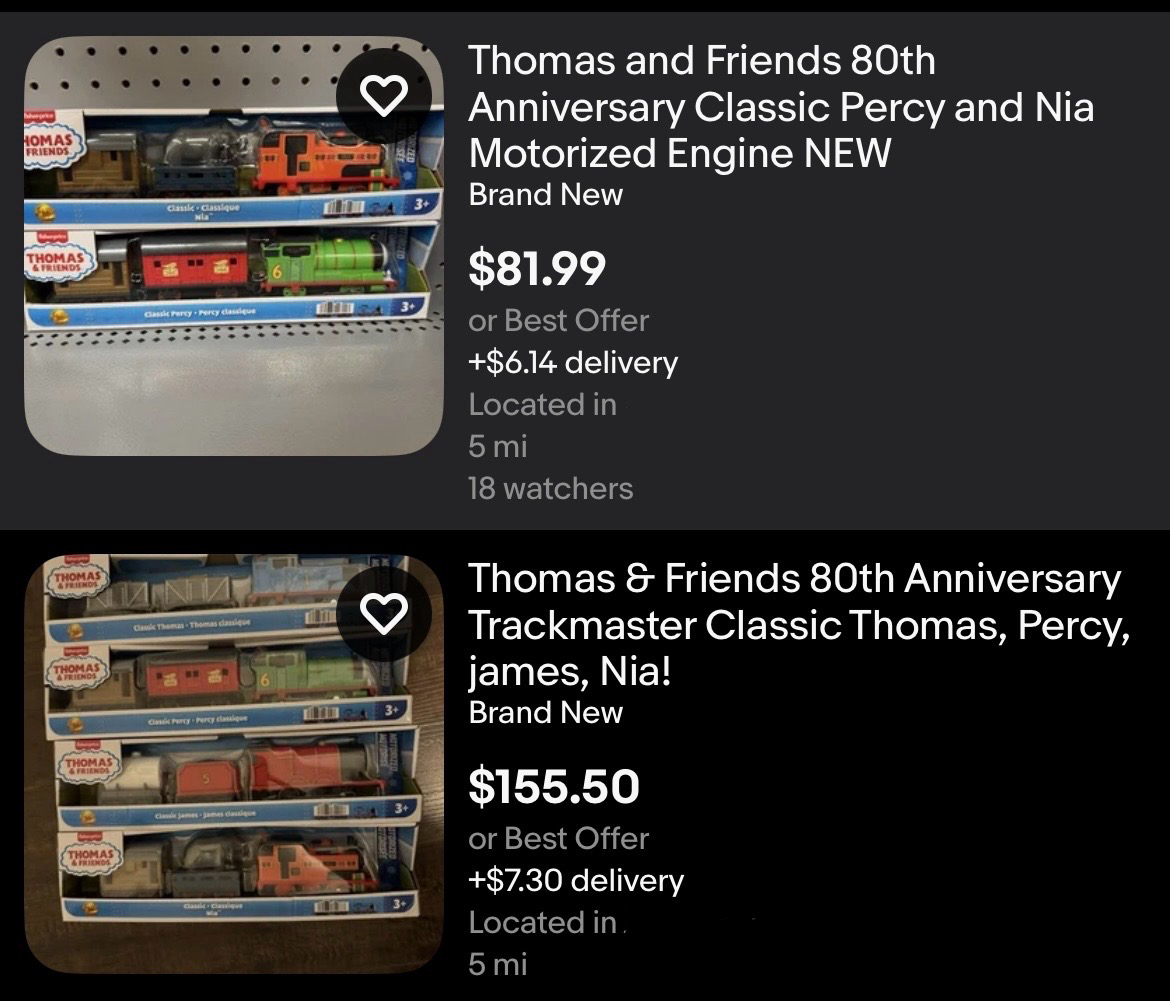Click the "5 mi" distance above 18 watchers
Viewport: 1170px width, 1001px height.
point(497,446)
